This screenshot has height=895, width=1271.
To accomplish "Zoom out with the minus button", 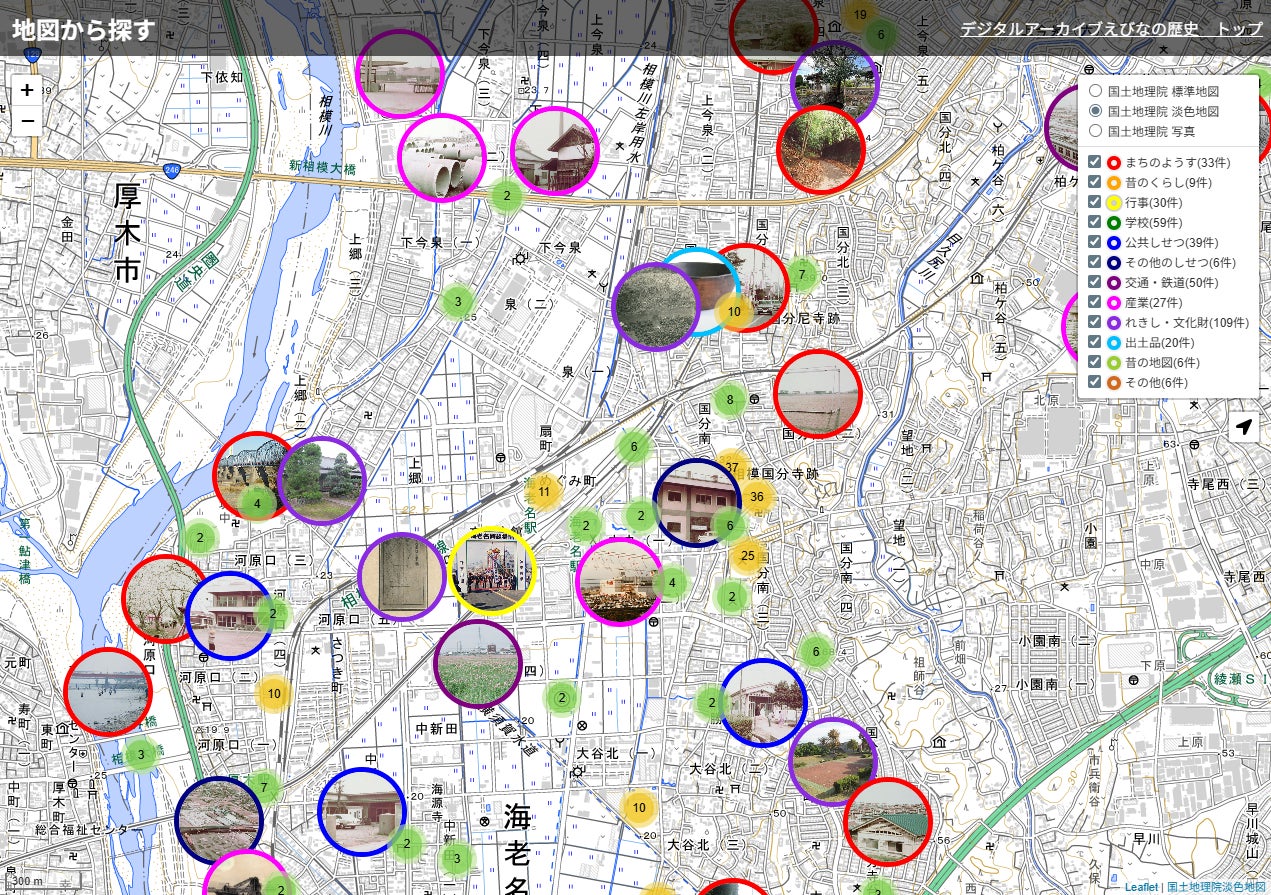I will click(27, 121).
